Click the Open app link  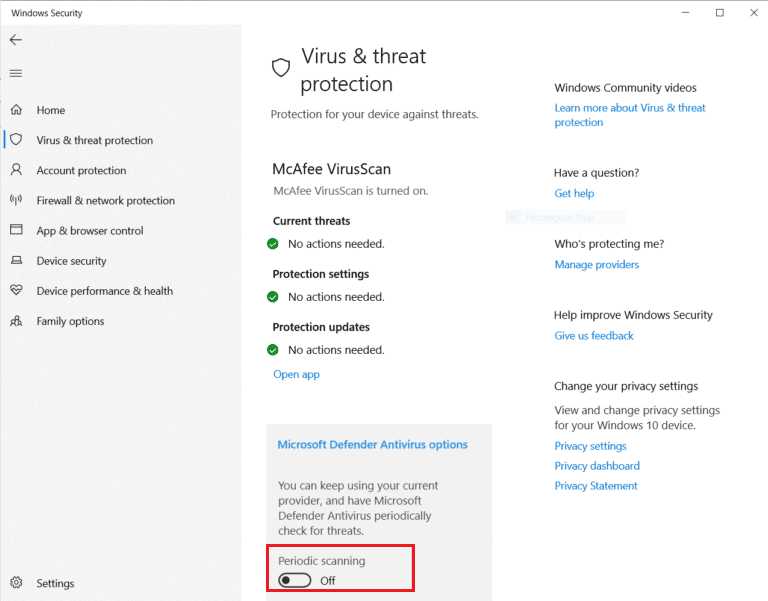pos(296,374)
